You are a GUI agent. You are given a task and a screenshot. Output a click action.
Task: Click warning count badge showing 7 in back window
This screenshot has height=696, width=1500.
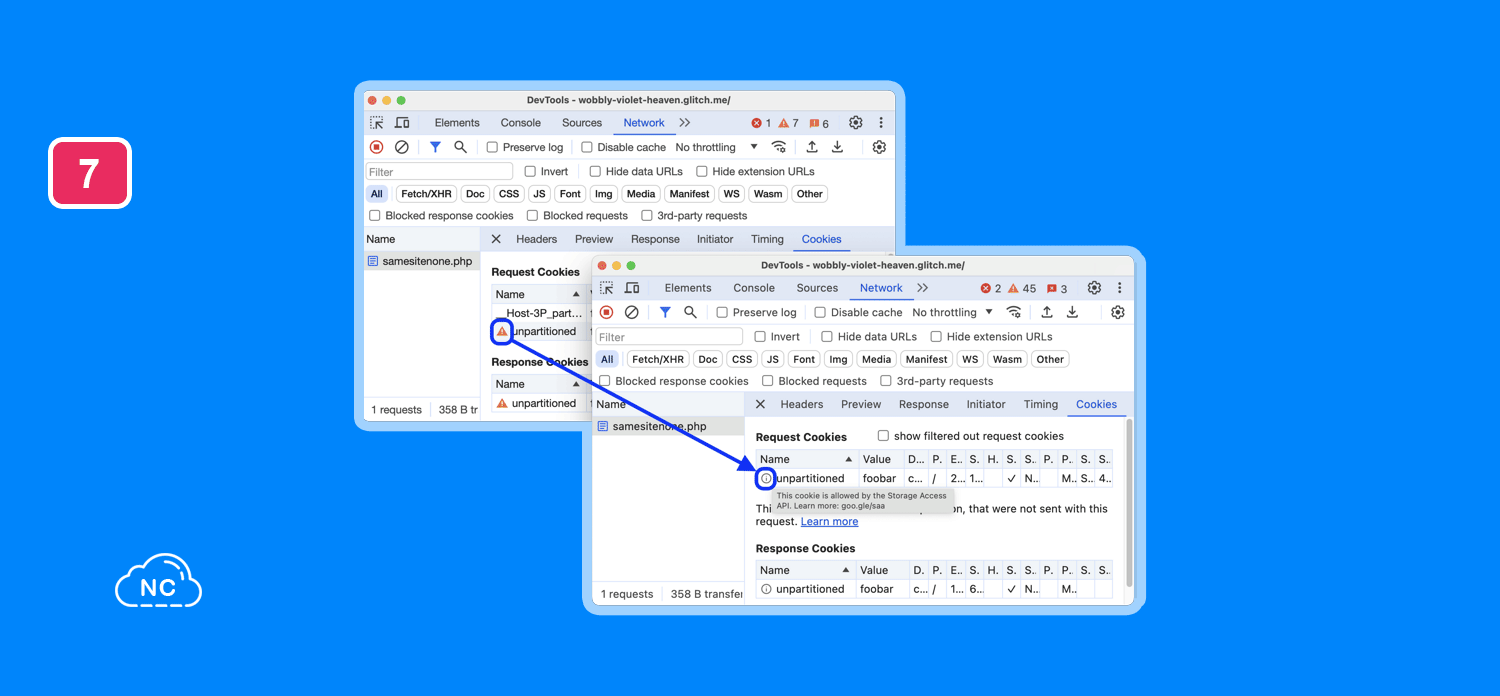point(788,123)
